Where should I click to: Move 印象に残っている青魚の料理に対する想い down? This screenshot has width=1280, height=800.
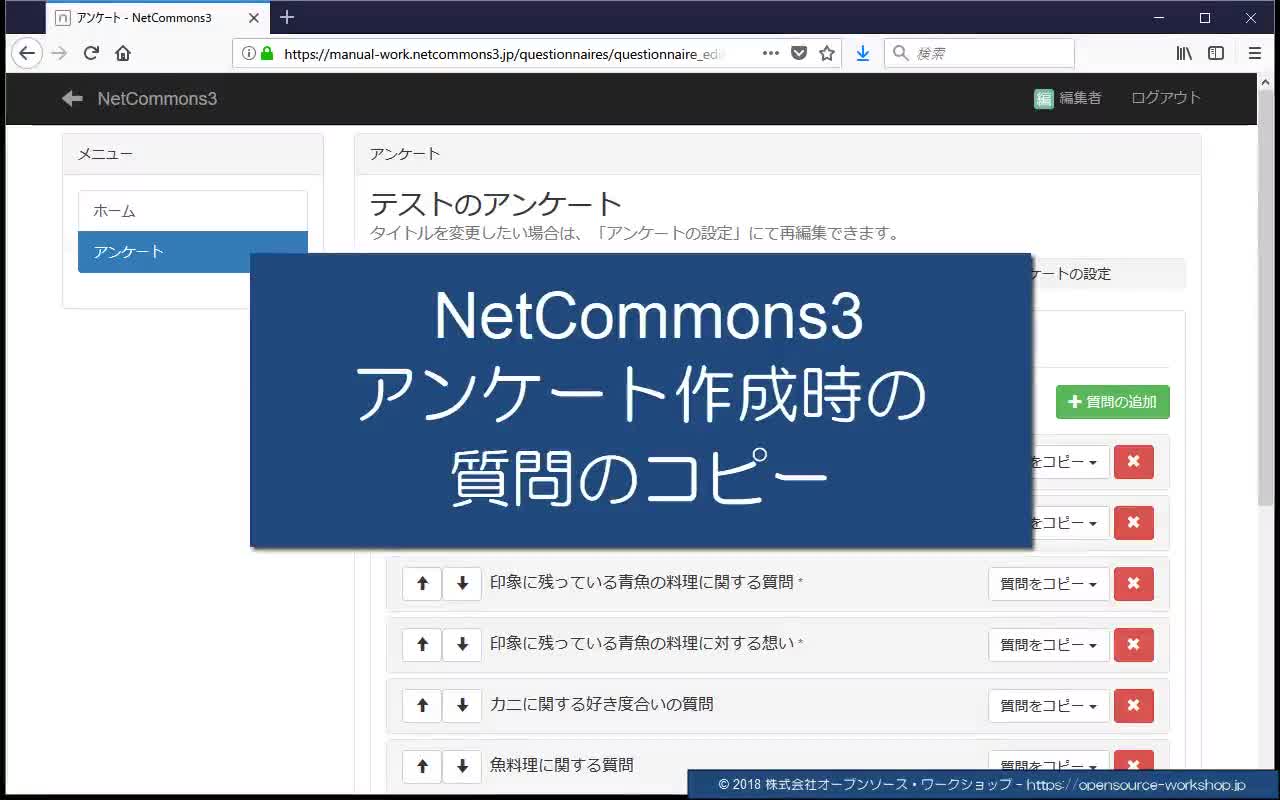click(462, 645)
